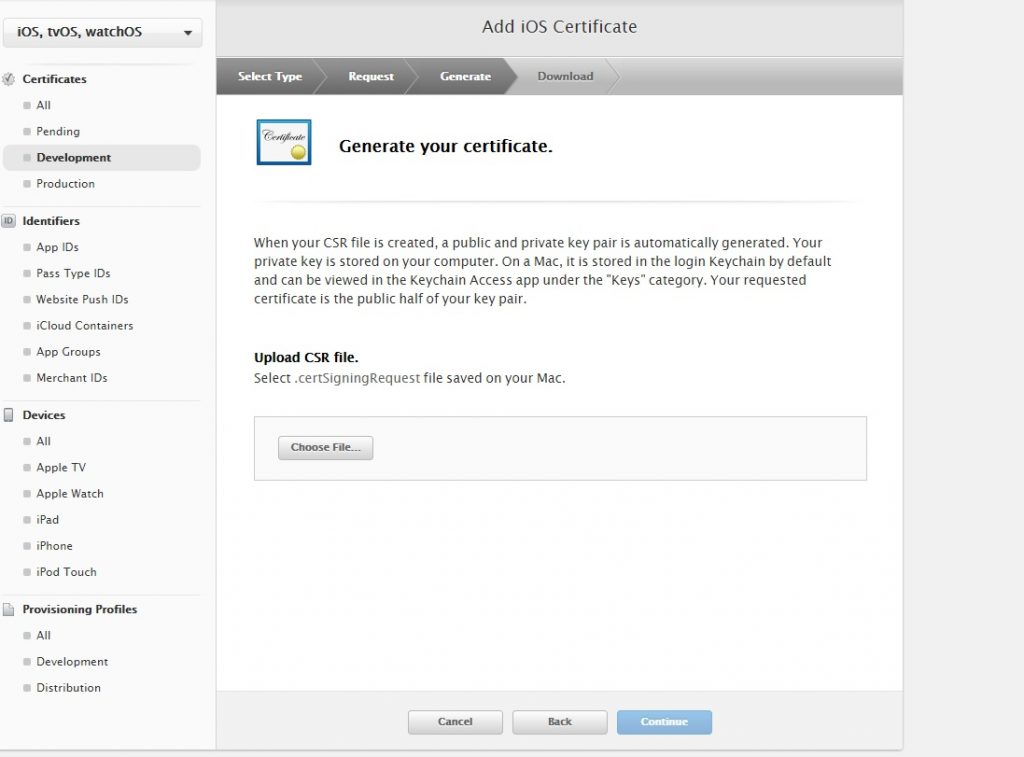Viewport: 1024px width, 757px height.
Task: Click the Back button
Action: point(559,722)
